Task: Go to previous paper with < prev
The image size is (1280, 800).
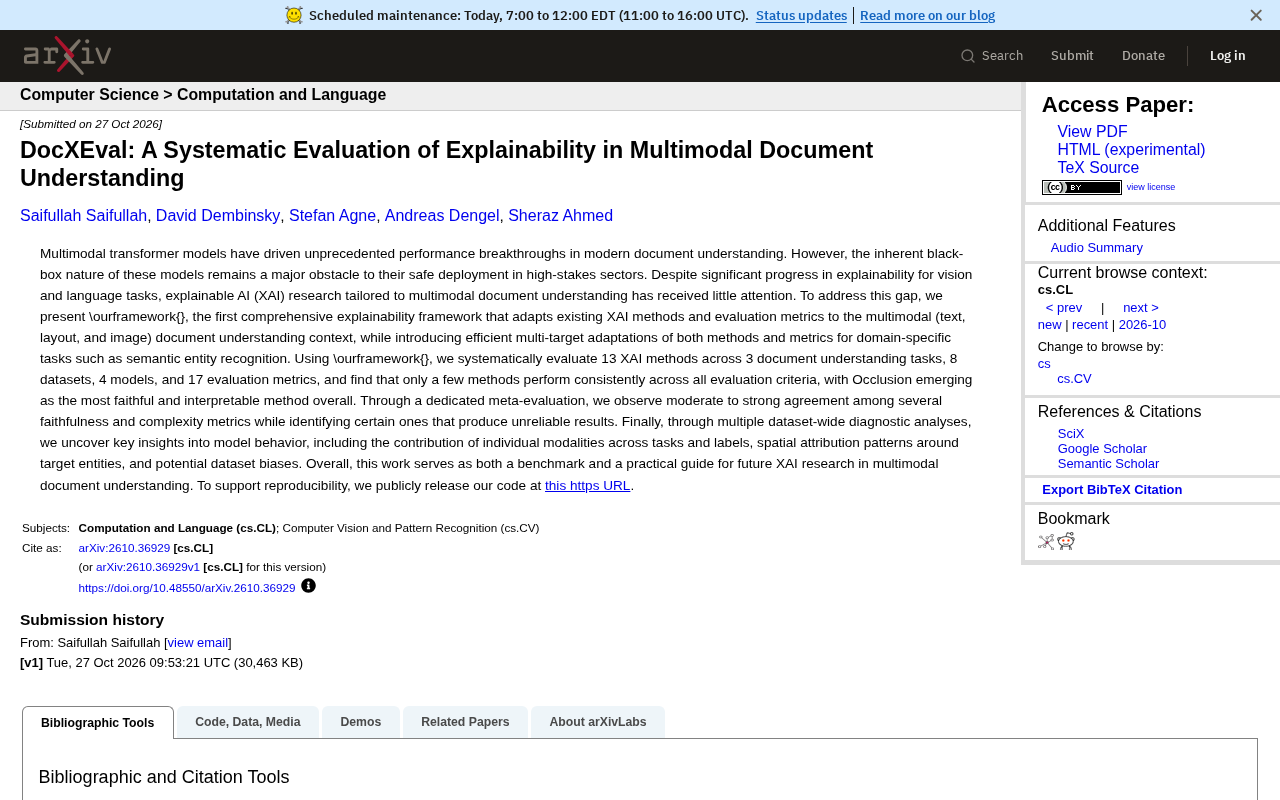Action: (1064, 308)
